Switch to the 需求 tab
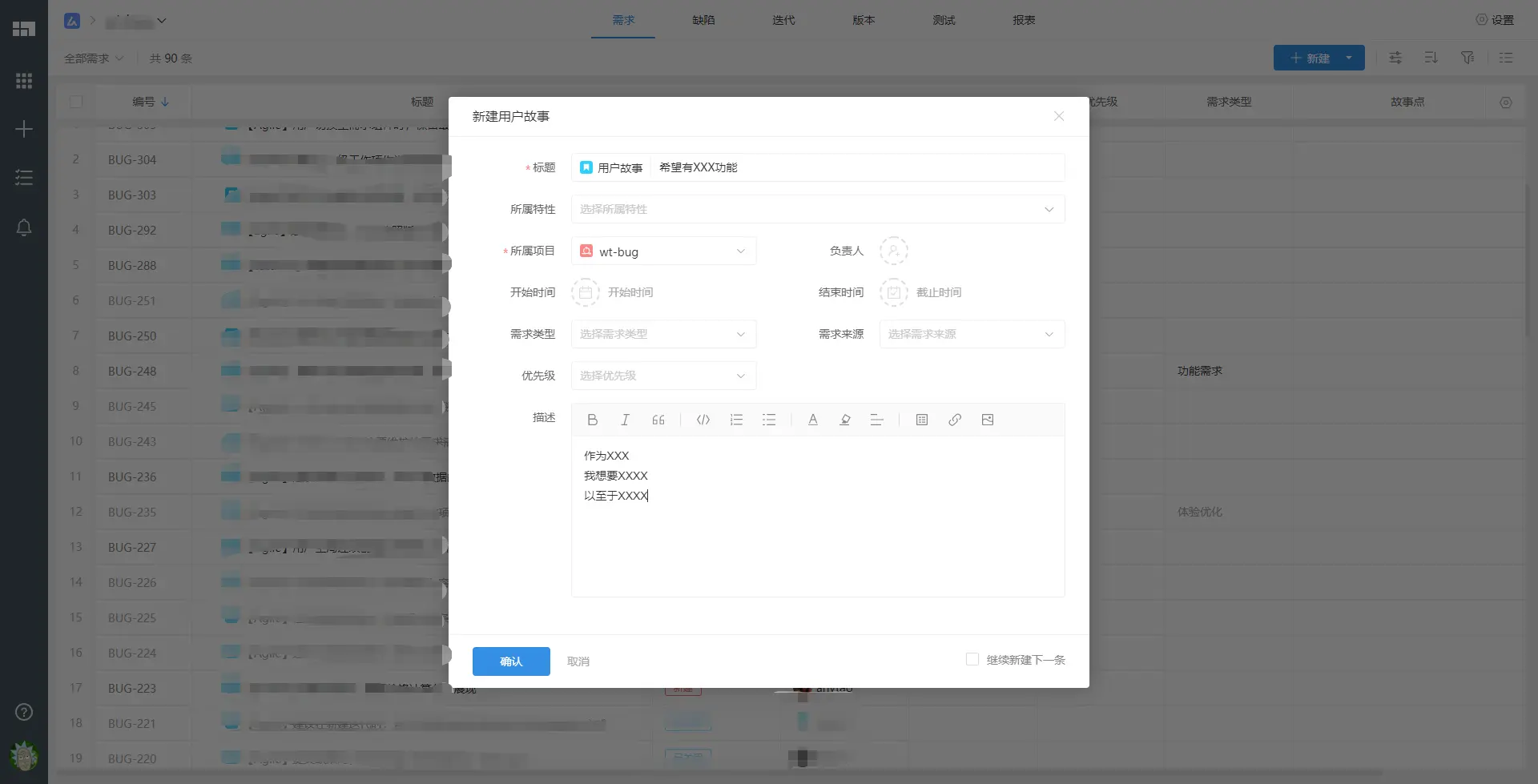Image resolution: width=1538 pixels, height=784 pixels. (x=623, y=20)
